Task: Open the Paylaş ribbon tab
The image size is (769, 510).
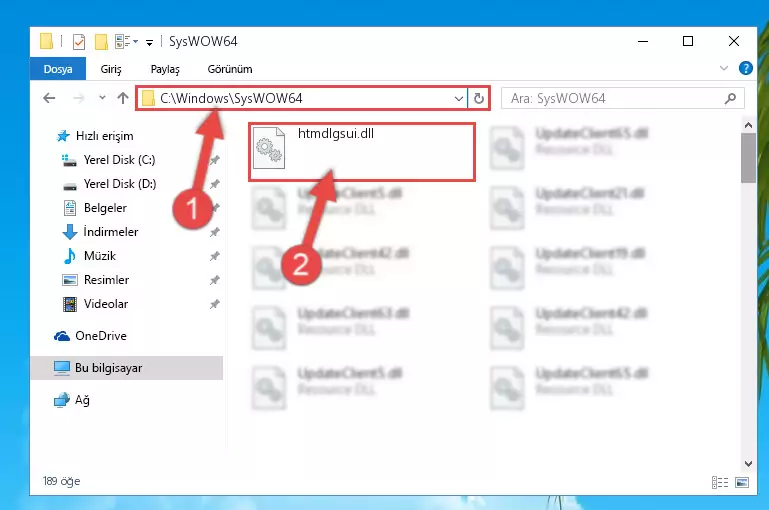Action: (165, 69)
